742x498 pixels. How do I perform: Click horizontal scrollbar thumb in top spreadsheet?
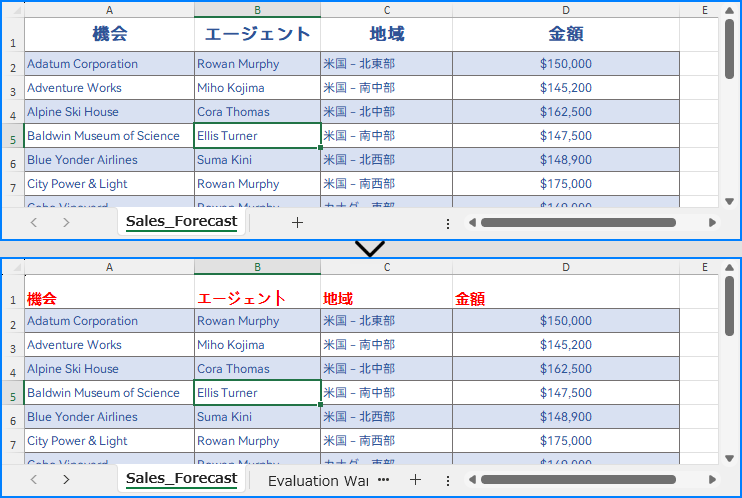(578, 222)
